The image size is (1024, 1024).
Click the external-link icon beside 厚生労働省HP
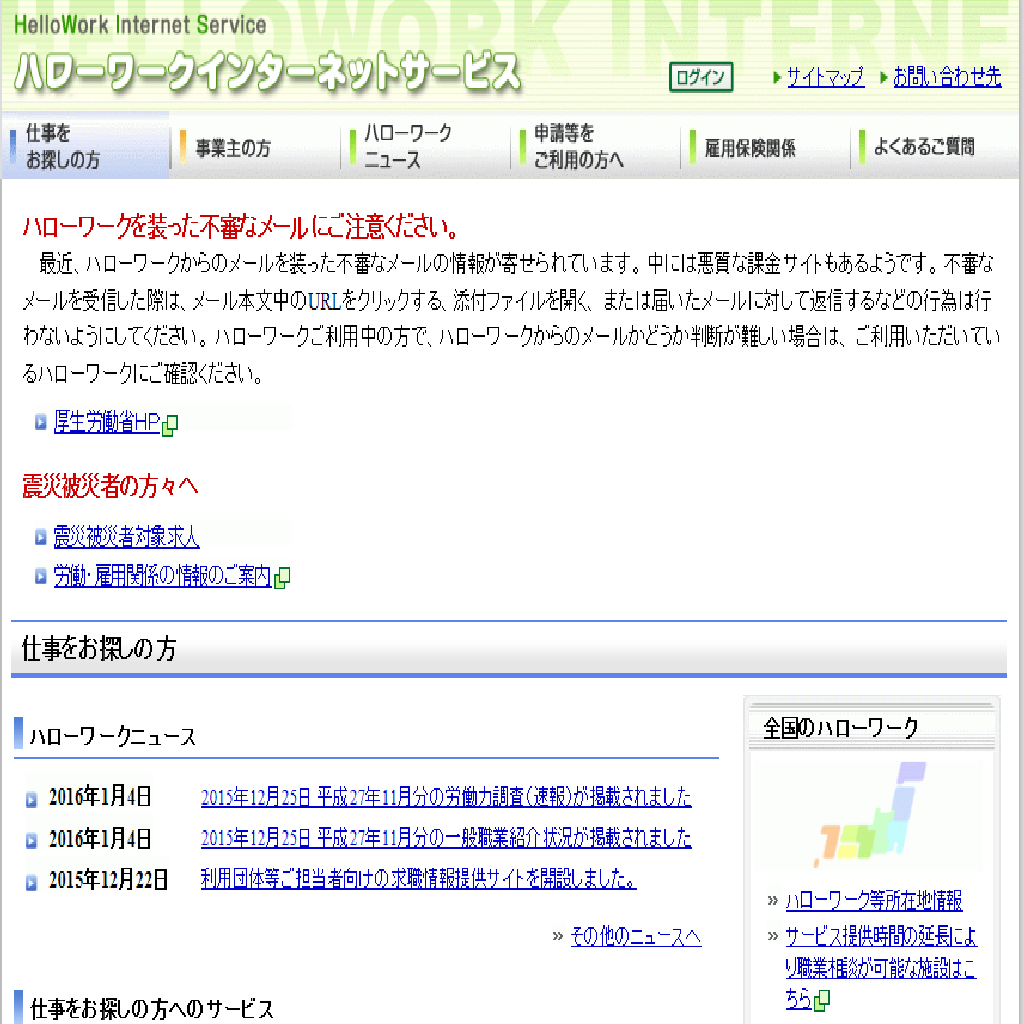[x=170, y=425]
